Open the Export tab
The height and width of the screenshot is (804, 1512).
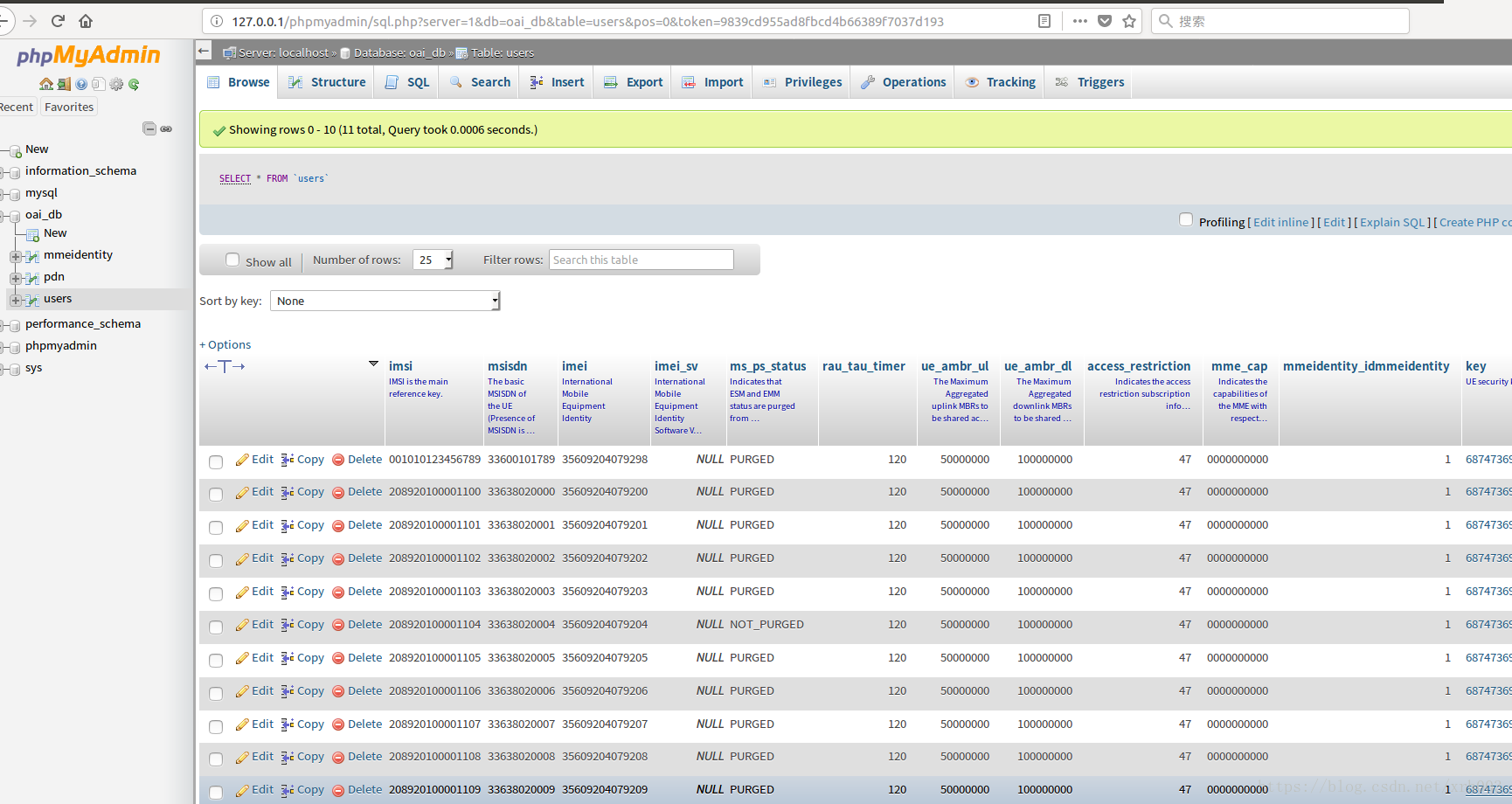tap(635, 82)
